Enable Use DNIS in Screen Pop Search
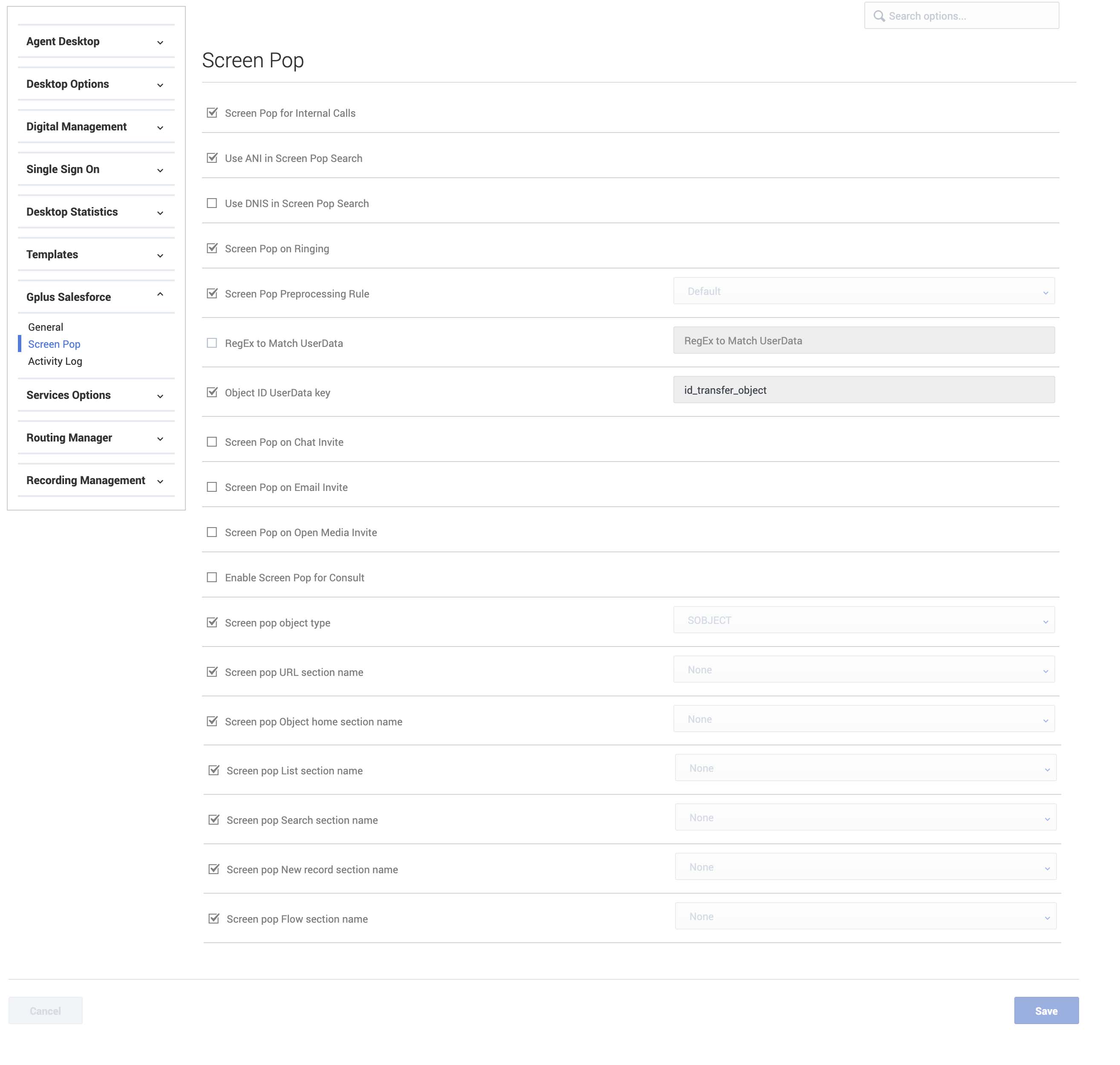 point(212,203)
